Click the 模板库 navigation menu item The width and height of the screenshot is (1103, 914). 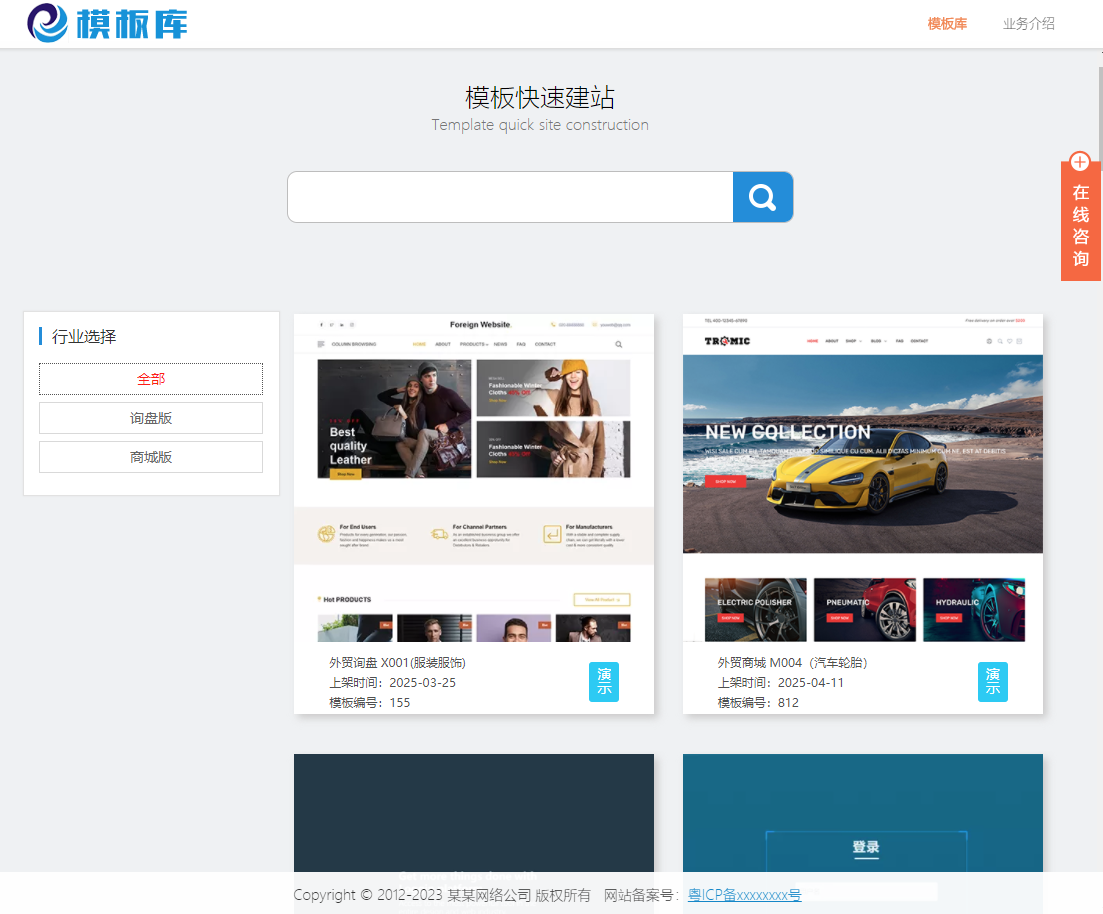click(946, 23)
